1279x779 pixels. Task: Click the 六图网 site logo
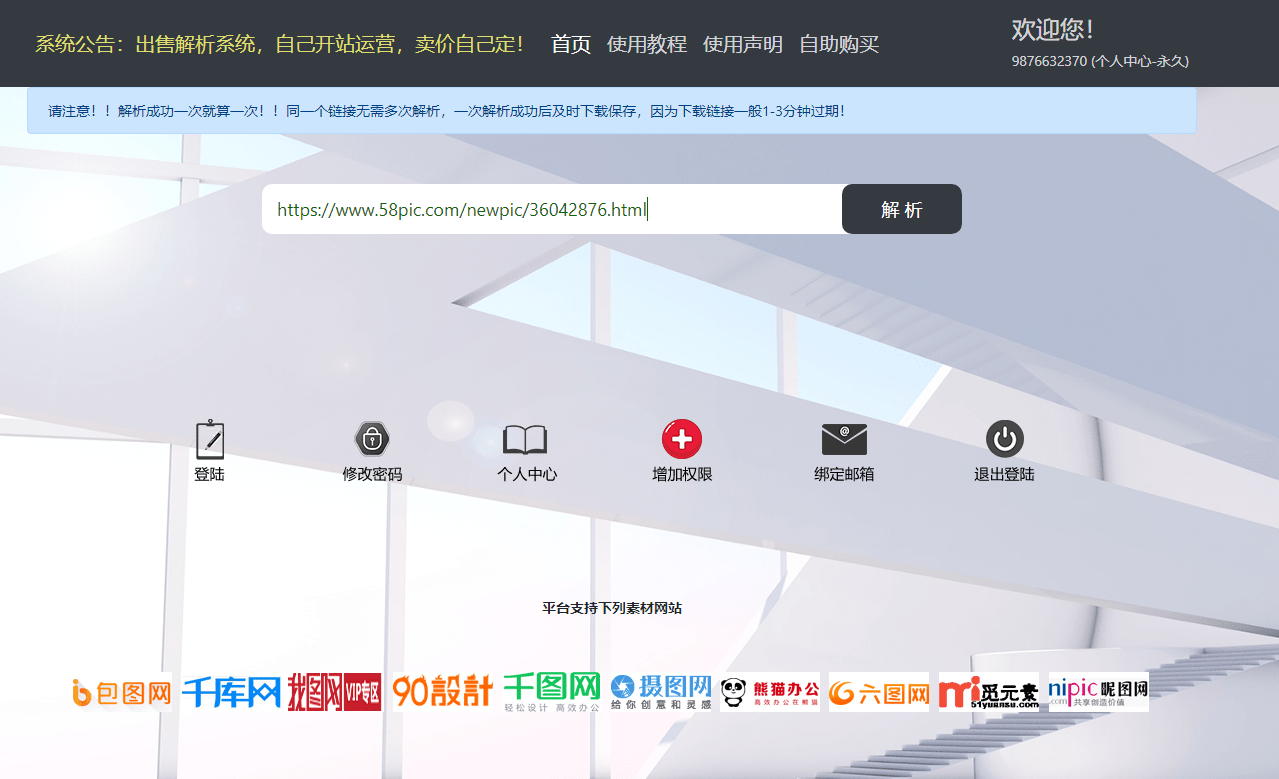[x=878, y=691]
